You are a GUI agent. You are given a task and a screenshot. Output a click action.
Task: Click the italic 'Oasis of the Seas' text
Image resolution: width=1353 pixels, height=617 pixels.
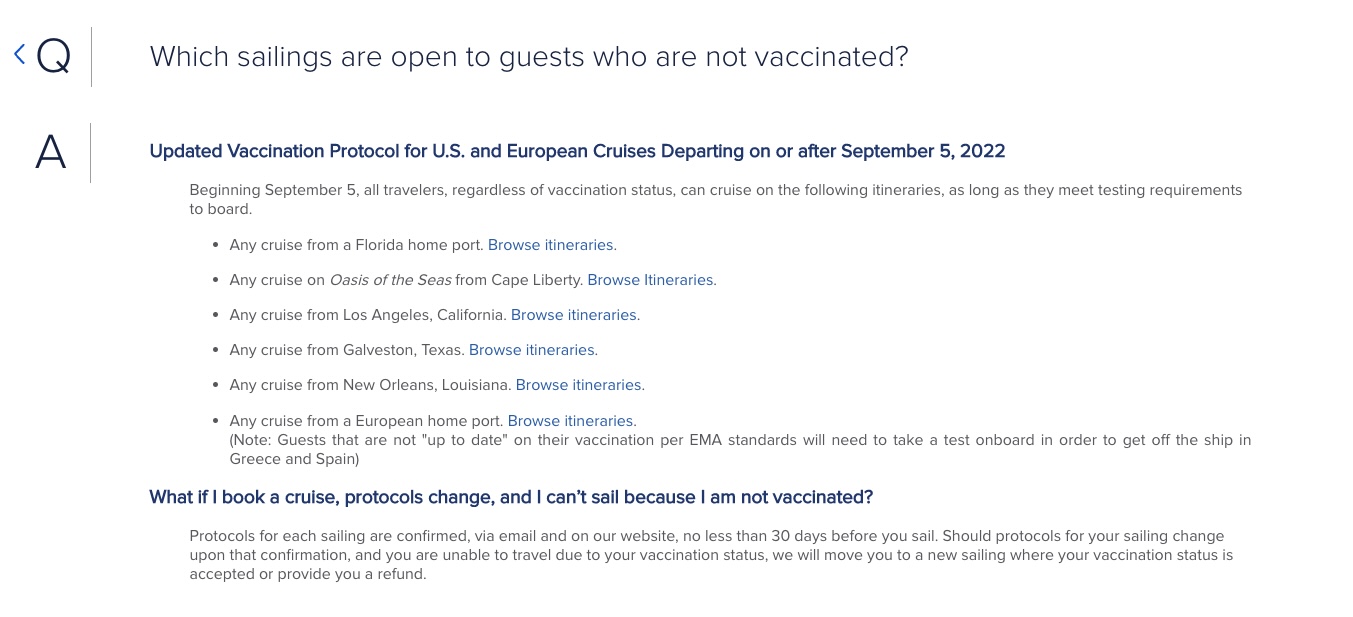pos(390,280)
